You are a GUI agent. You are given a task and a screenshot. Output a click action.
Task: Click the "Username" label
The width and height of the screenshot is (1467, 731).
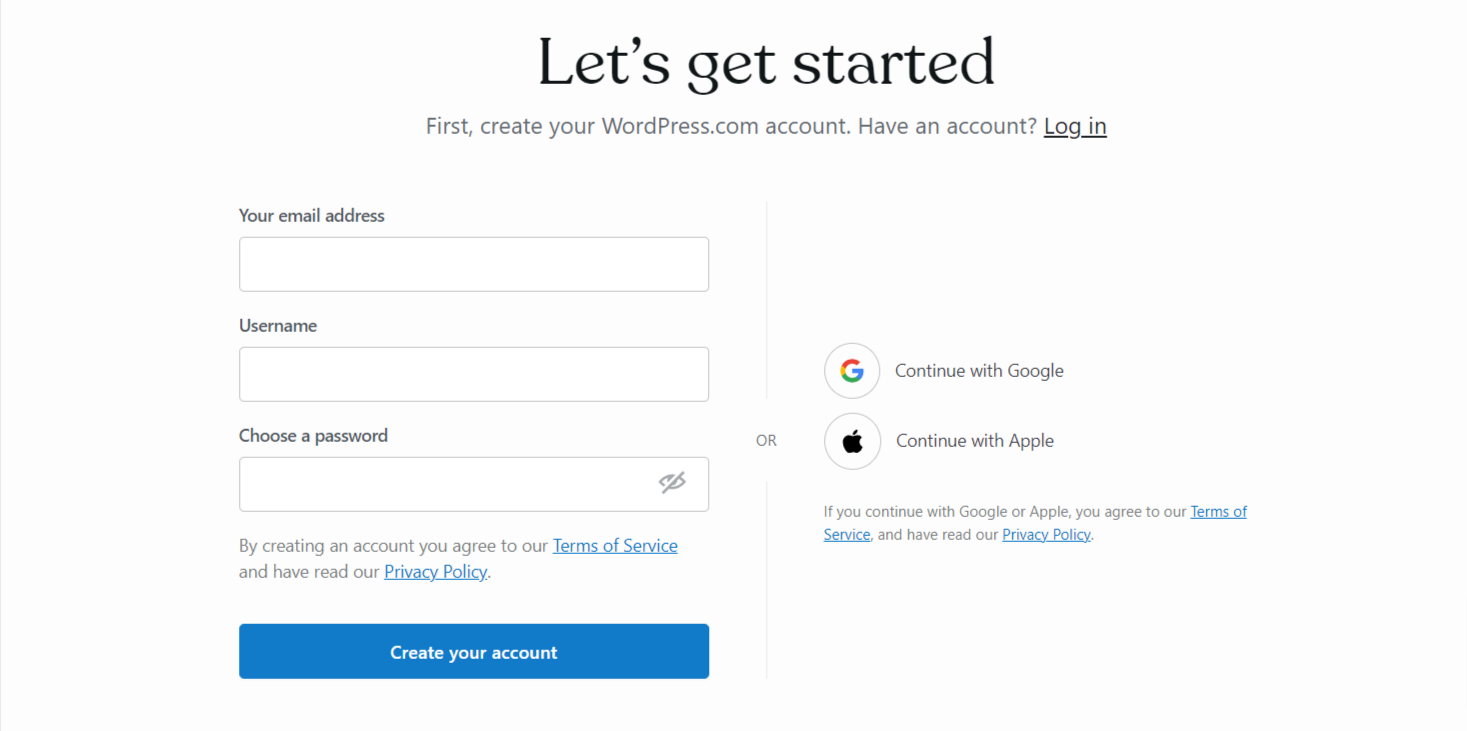pos(277,325)
